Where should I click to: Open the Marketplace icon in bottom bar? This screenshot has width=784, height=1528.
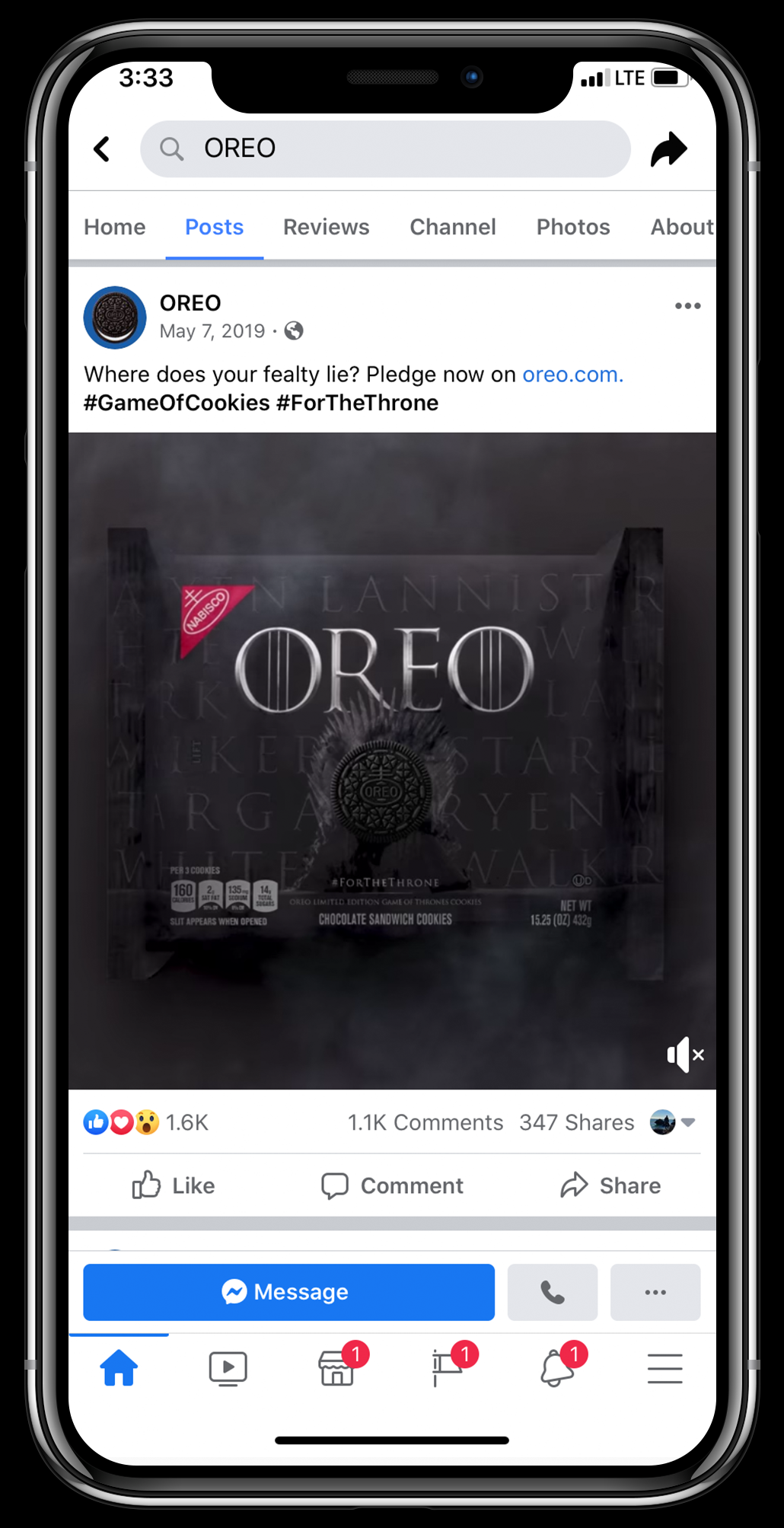pyautogui.click(x=337, y=1368)
